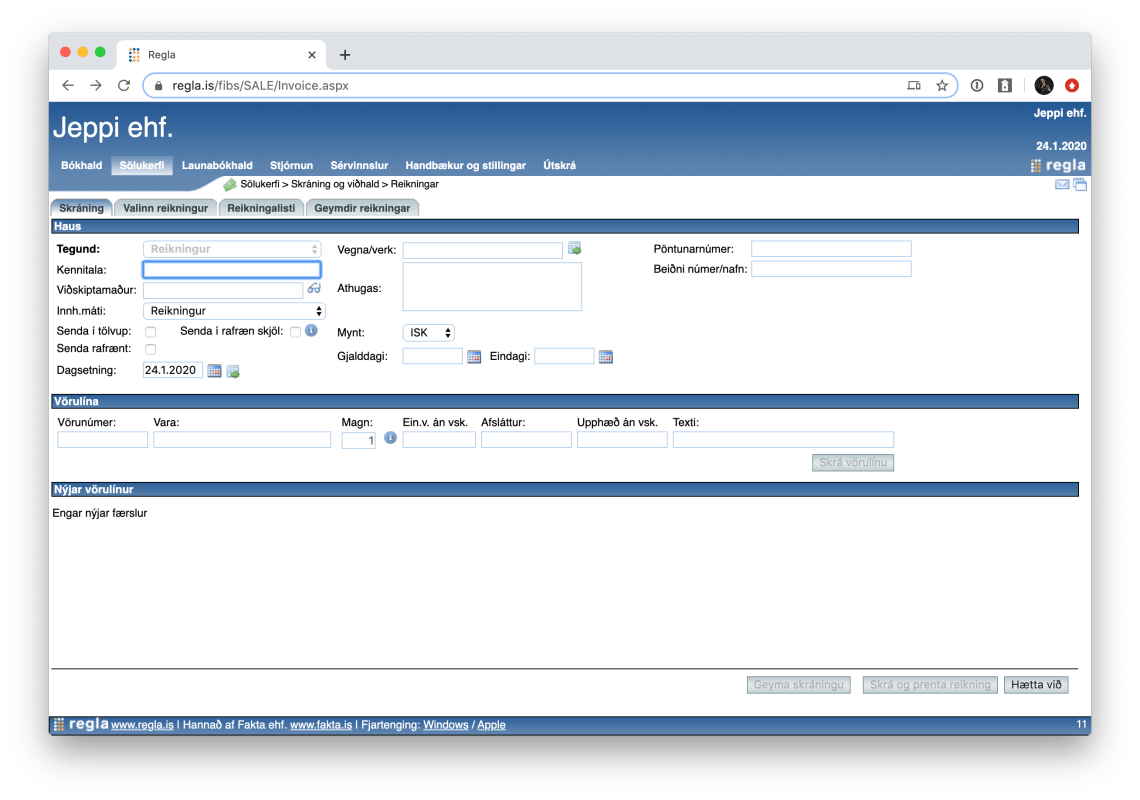Screen dimensions: 1140x800
Task: Click the binoculars search icon beside Viðskiptamaður
Action: click(x=314, y=289)
